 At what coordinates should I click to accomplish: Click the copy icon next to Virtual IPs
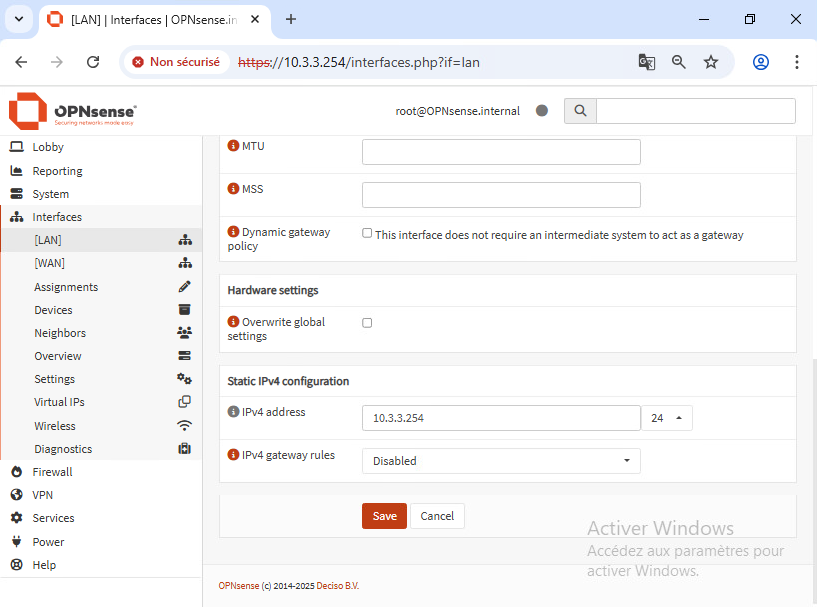(x=184, y=402)
